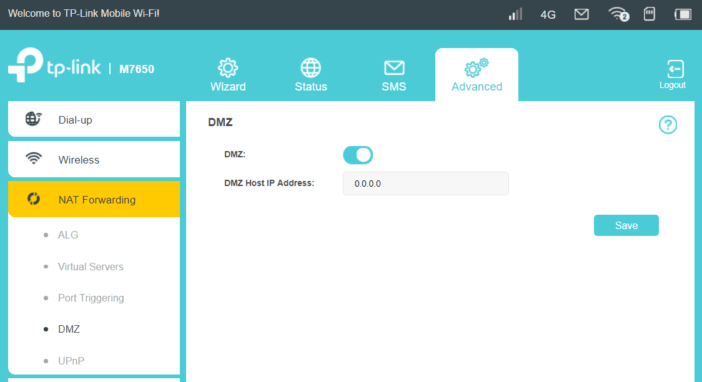The image size is (702, 382).
Task: Click the tp-link logo
Action: point(55,65)
